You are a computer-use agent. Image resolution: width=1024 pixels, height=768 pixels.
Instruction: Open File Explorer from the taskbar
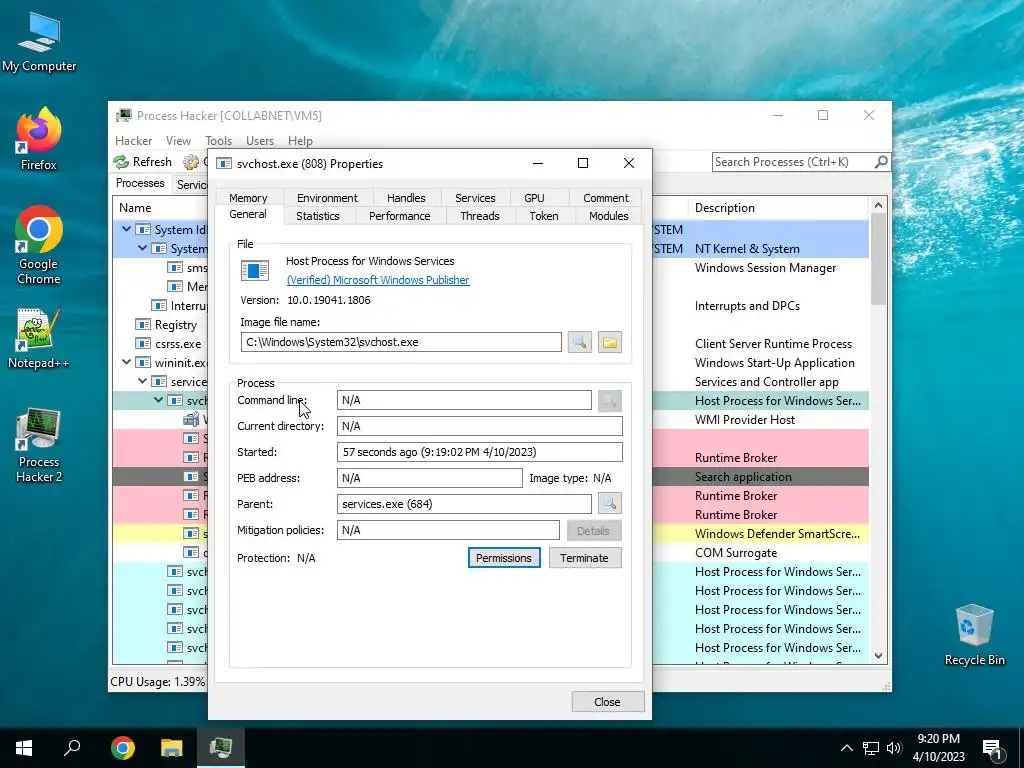(x=172, y=748)
